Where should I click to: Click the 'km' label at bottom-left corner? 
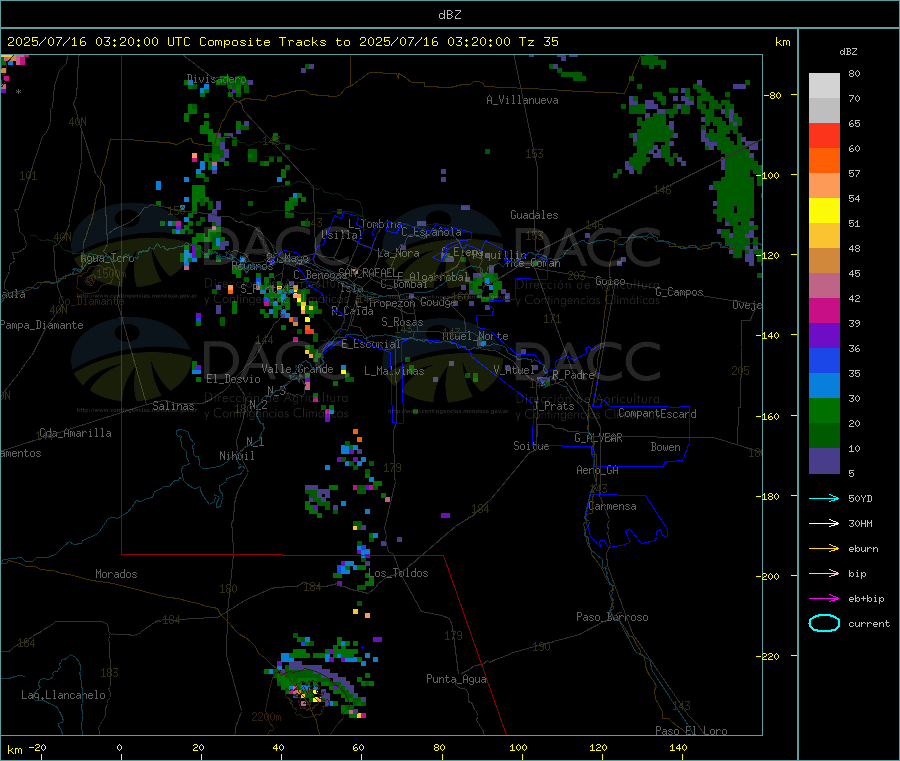point(15,750)
